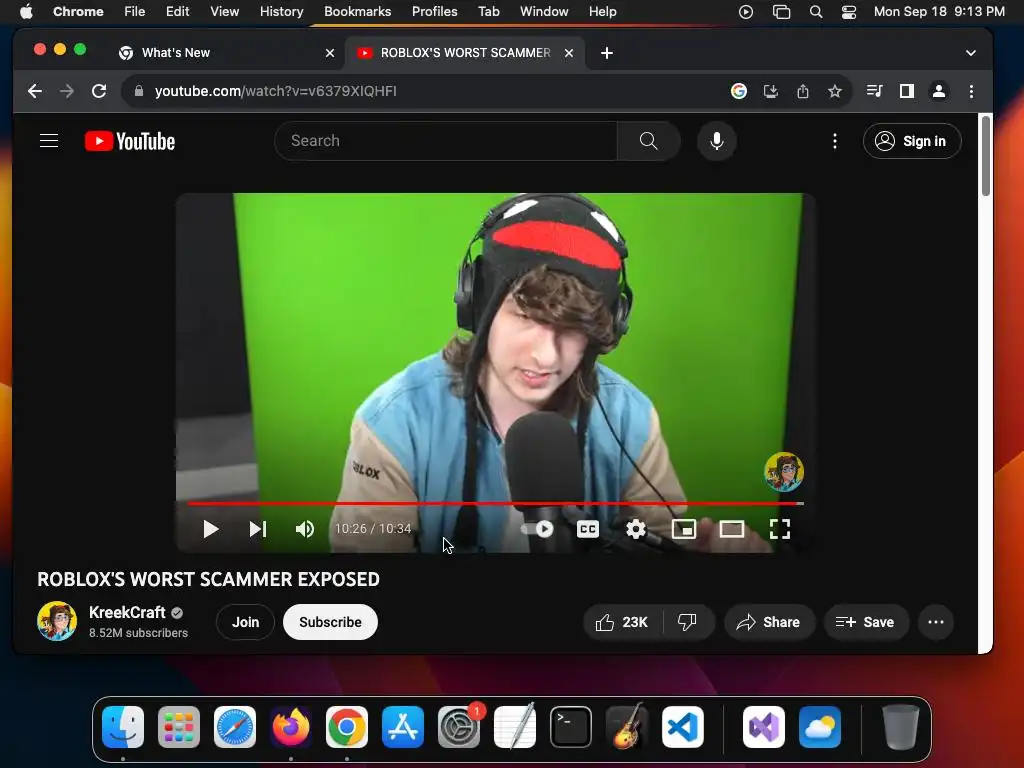The width and height of the screenshot is (1024, 768).
Task: Click the search magnifier button
Action: click(x=648, y=141)
